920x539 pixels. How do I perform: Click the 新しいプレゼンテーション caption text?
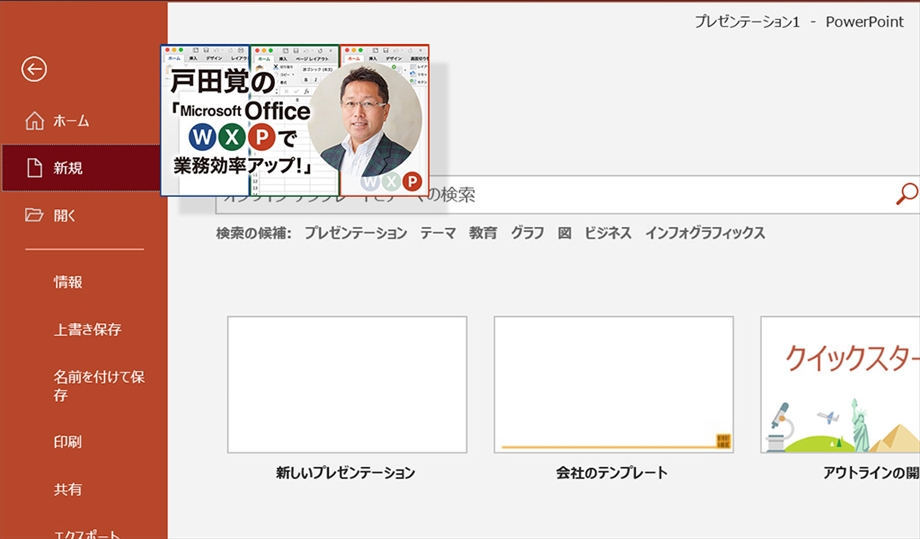(x=346, y=473)
